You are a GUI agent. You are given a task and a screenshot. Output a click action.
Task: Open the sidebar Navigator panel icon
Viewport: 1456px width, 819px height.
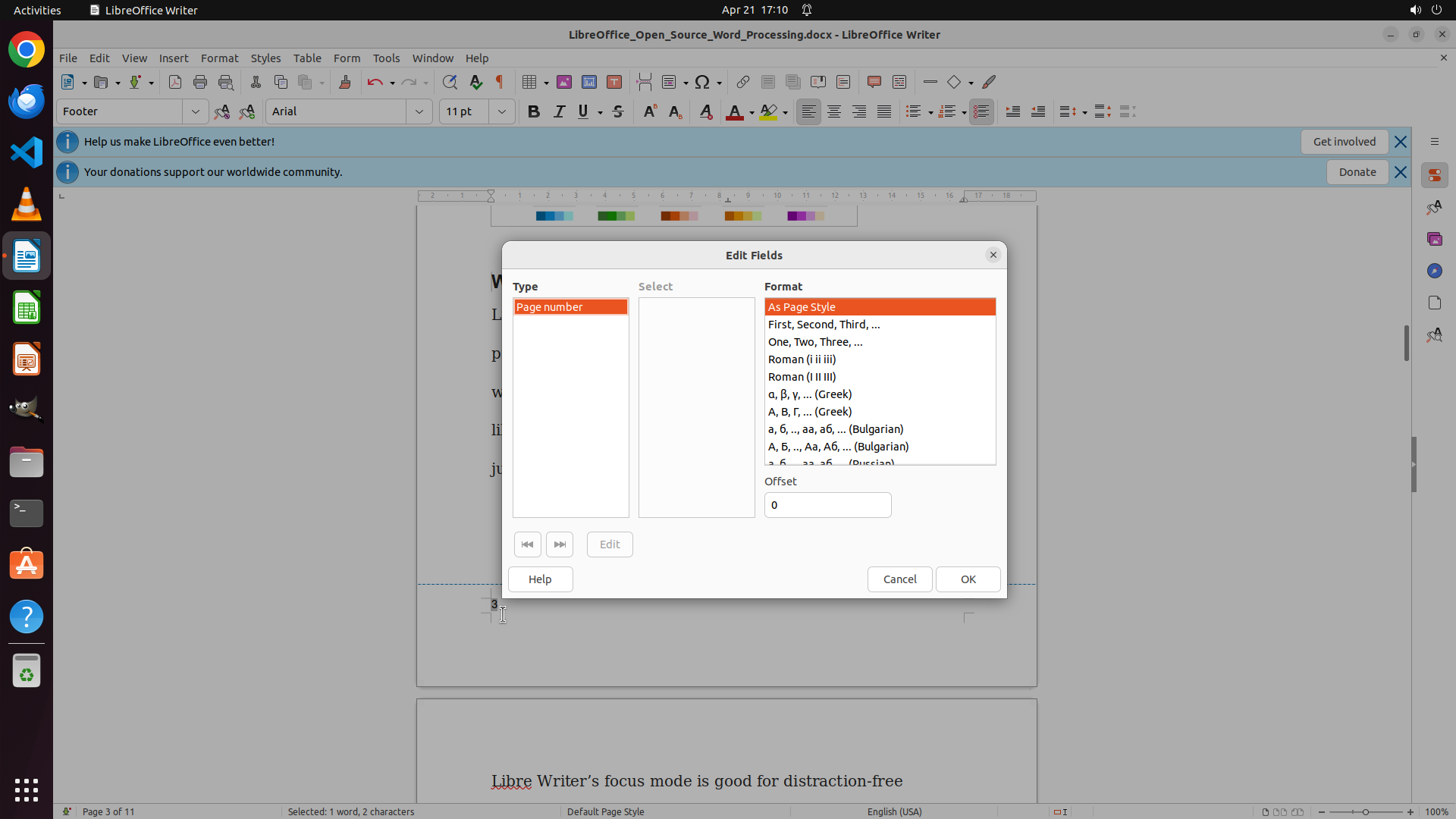click(x=1434, y=271)
